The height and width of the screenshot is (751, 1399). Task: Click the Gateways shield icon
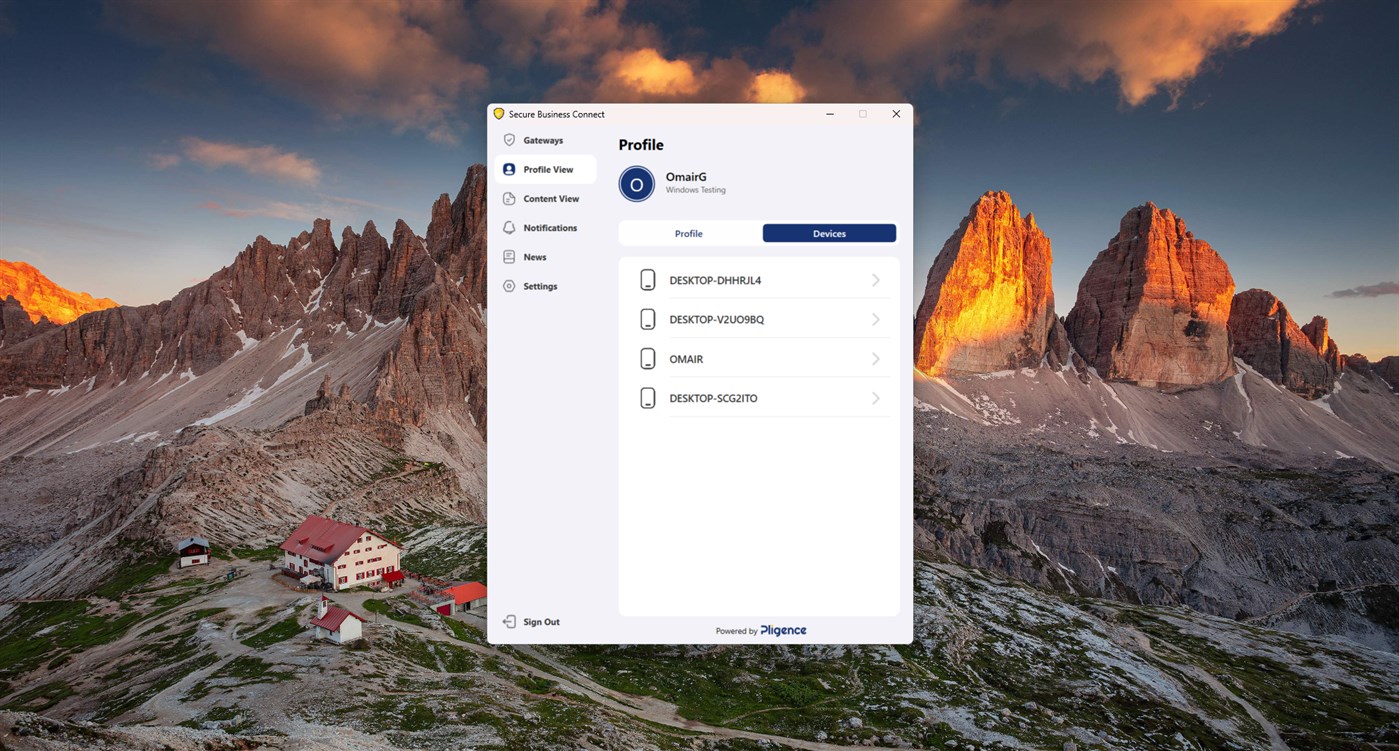(x=509, y=140)
